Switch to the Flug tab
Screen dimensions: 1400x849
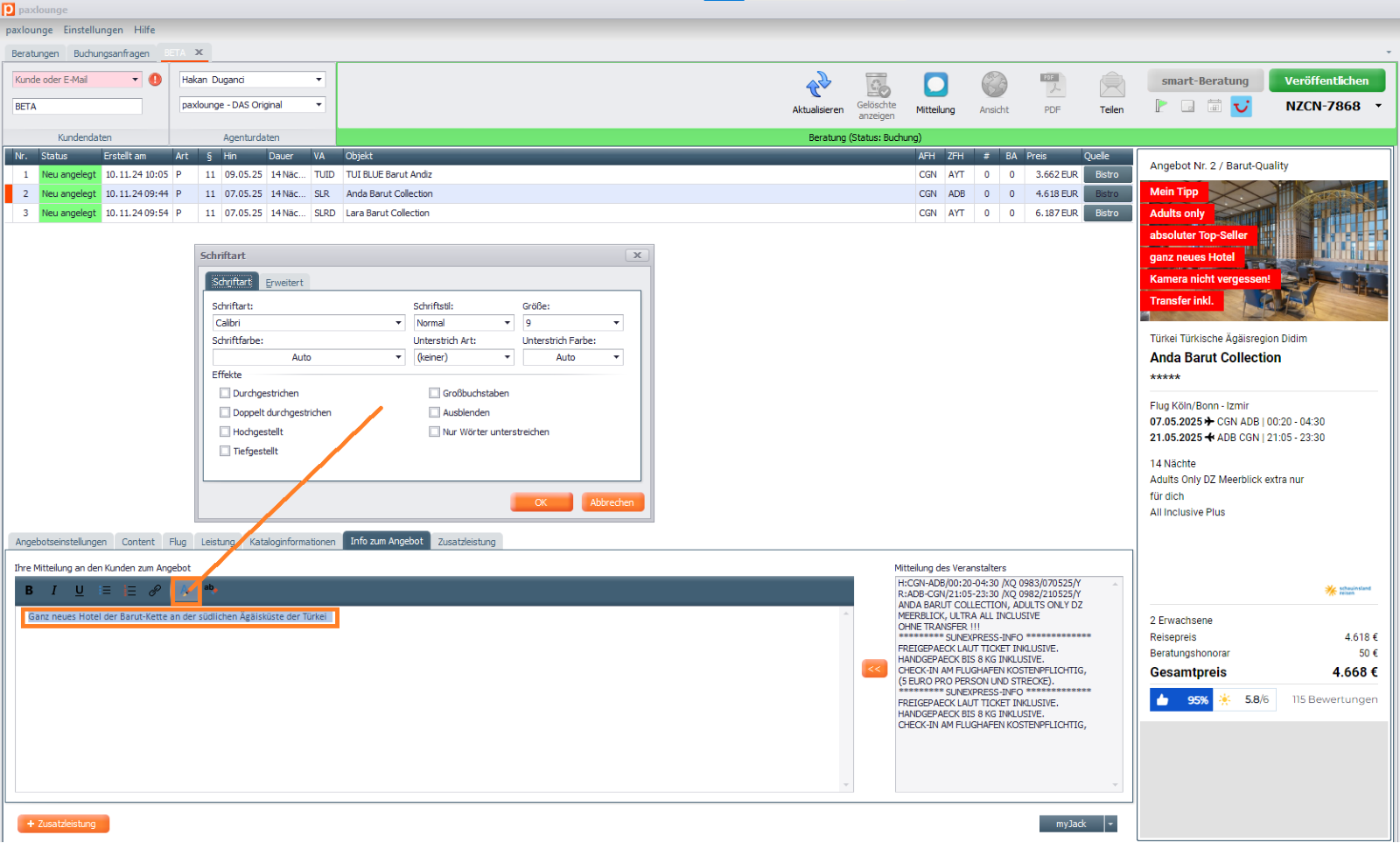(178, 543)
